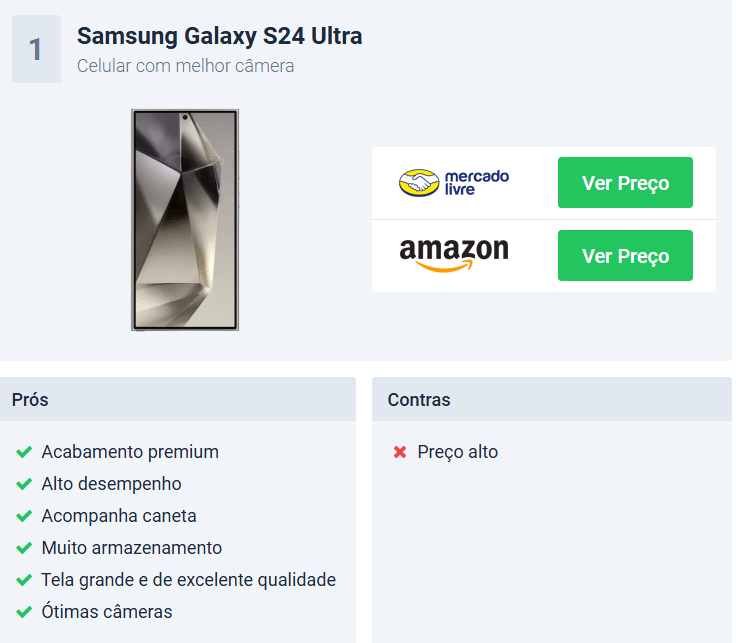The width and height of the screenshot is (736, 643).
Task: Click the checkmark beside Acompanha caneta
Action: [24, 516]
